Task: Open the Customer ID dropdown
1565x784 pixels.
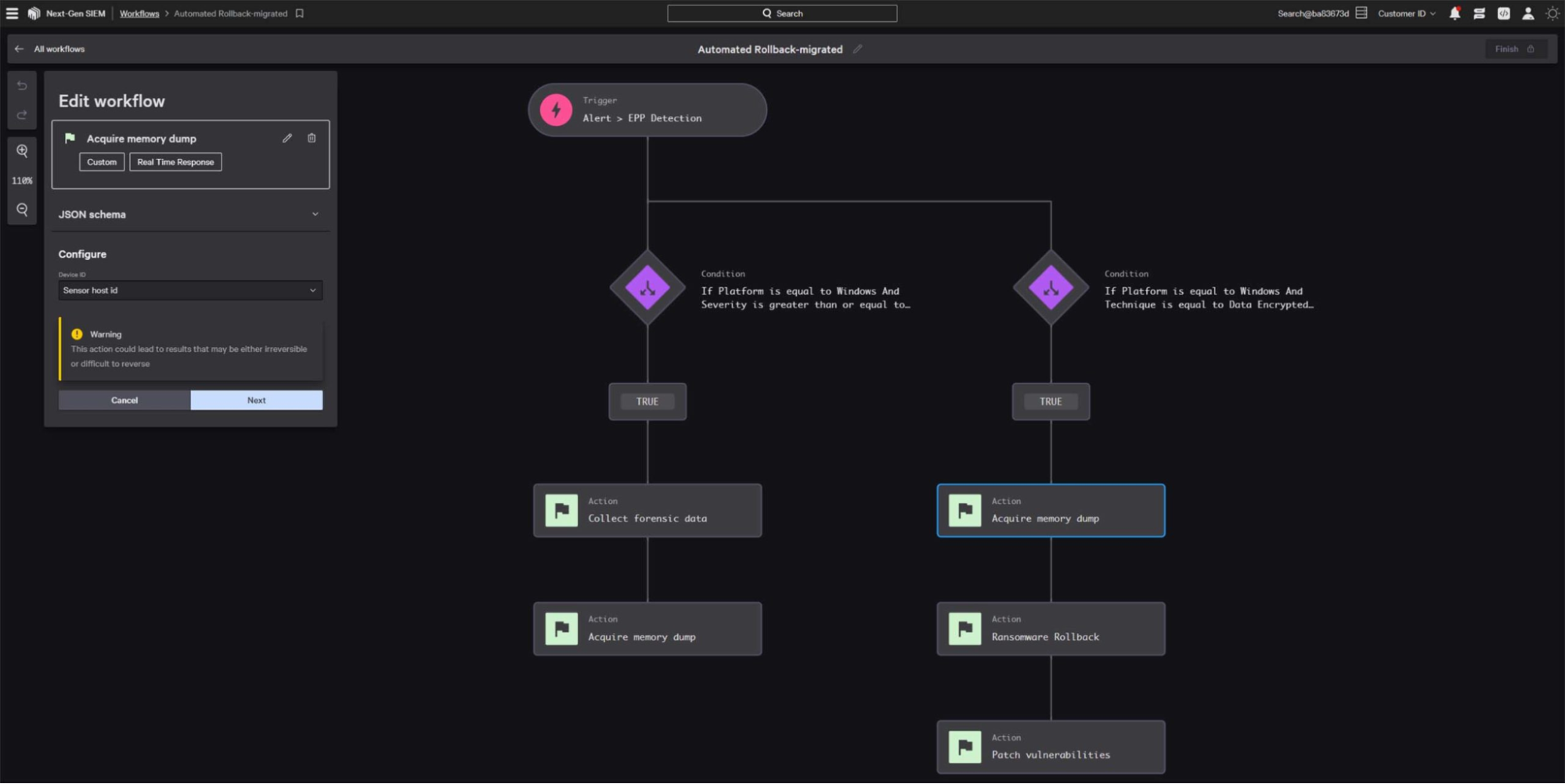Action: (1406, 13)
